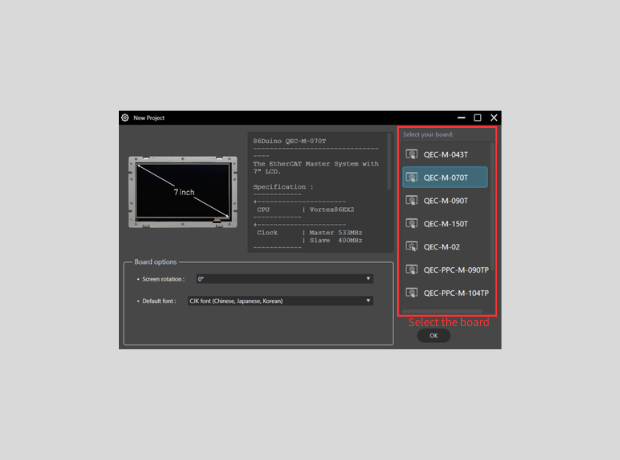Click the board list vertical scrollbar
620x460 pixels.
[x=492, y=206]
